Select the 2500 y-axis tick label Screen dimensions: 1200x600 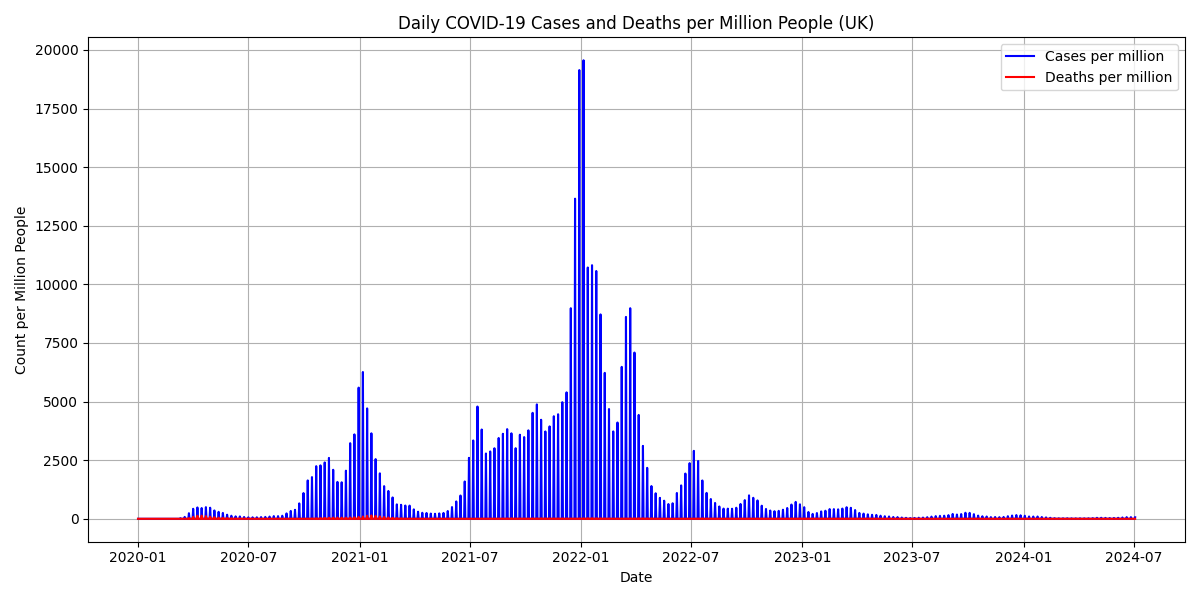tap(62, 461)
